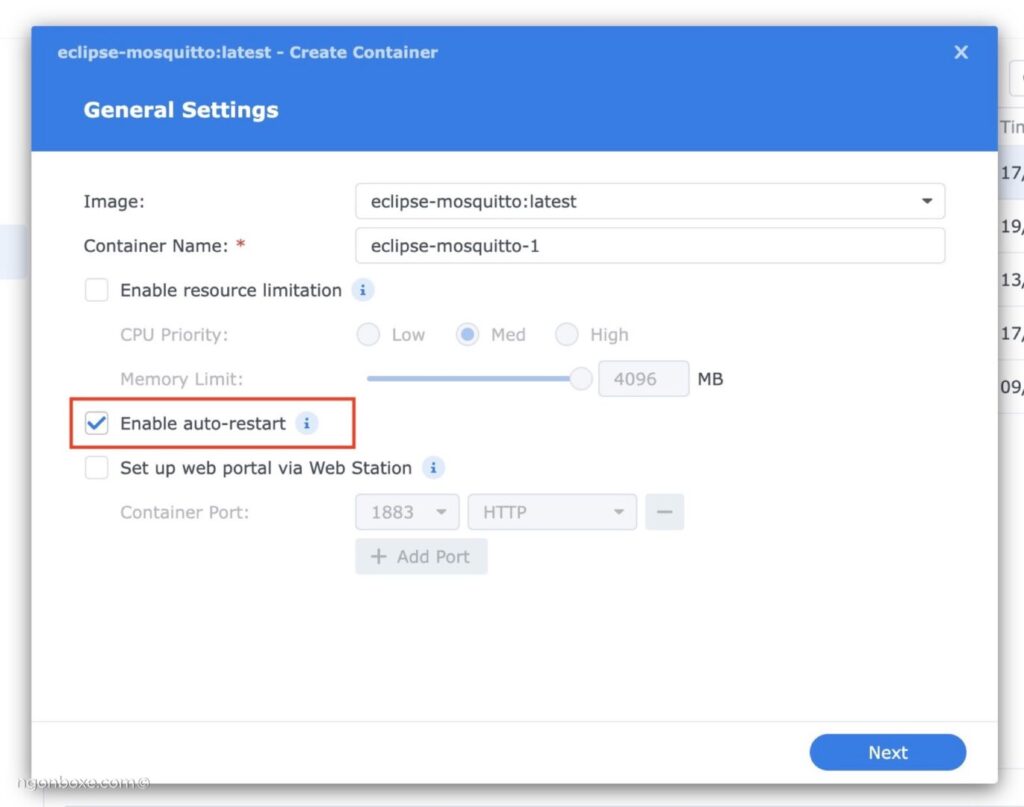Viewport: 1024px width, 807px height.
Task: Enable resource limitation checkbox
Action: point(97,290)
